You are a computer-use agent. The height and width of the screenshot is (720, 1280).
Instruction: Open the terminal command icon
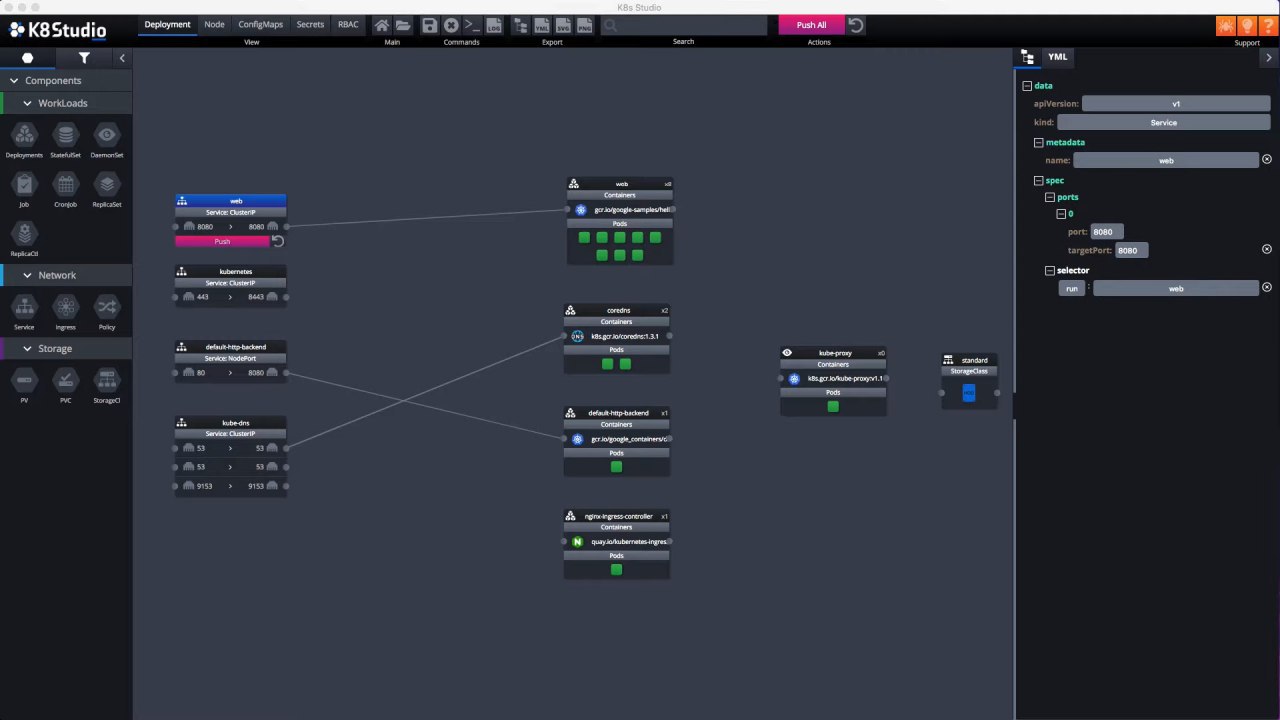click(x=472, y=25)
